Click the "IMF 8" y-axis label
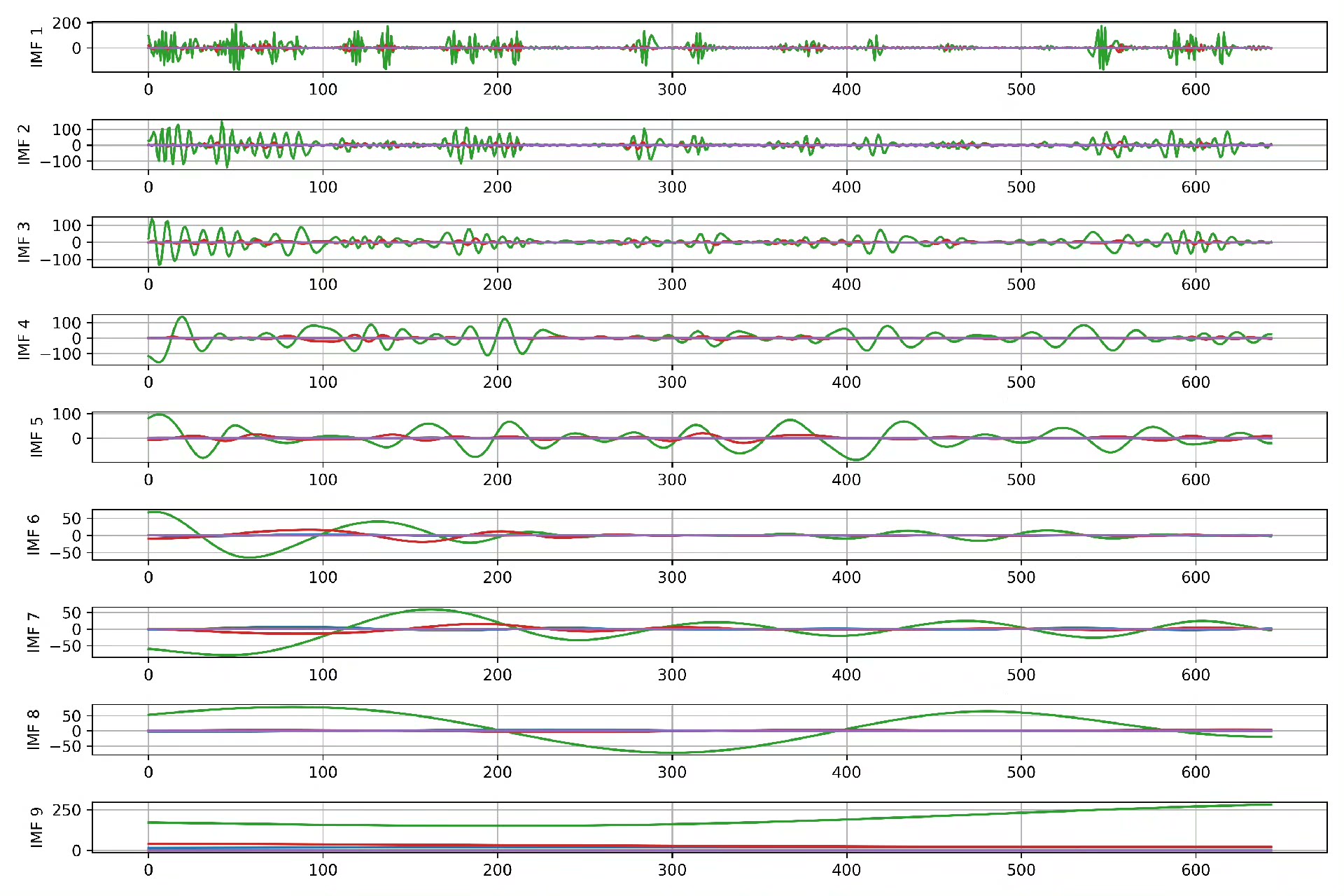The height and width of the screenshot is (896, 1344). pyautogui.click(x=33, y=729)
